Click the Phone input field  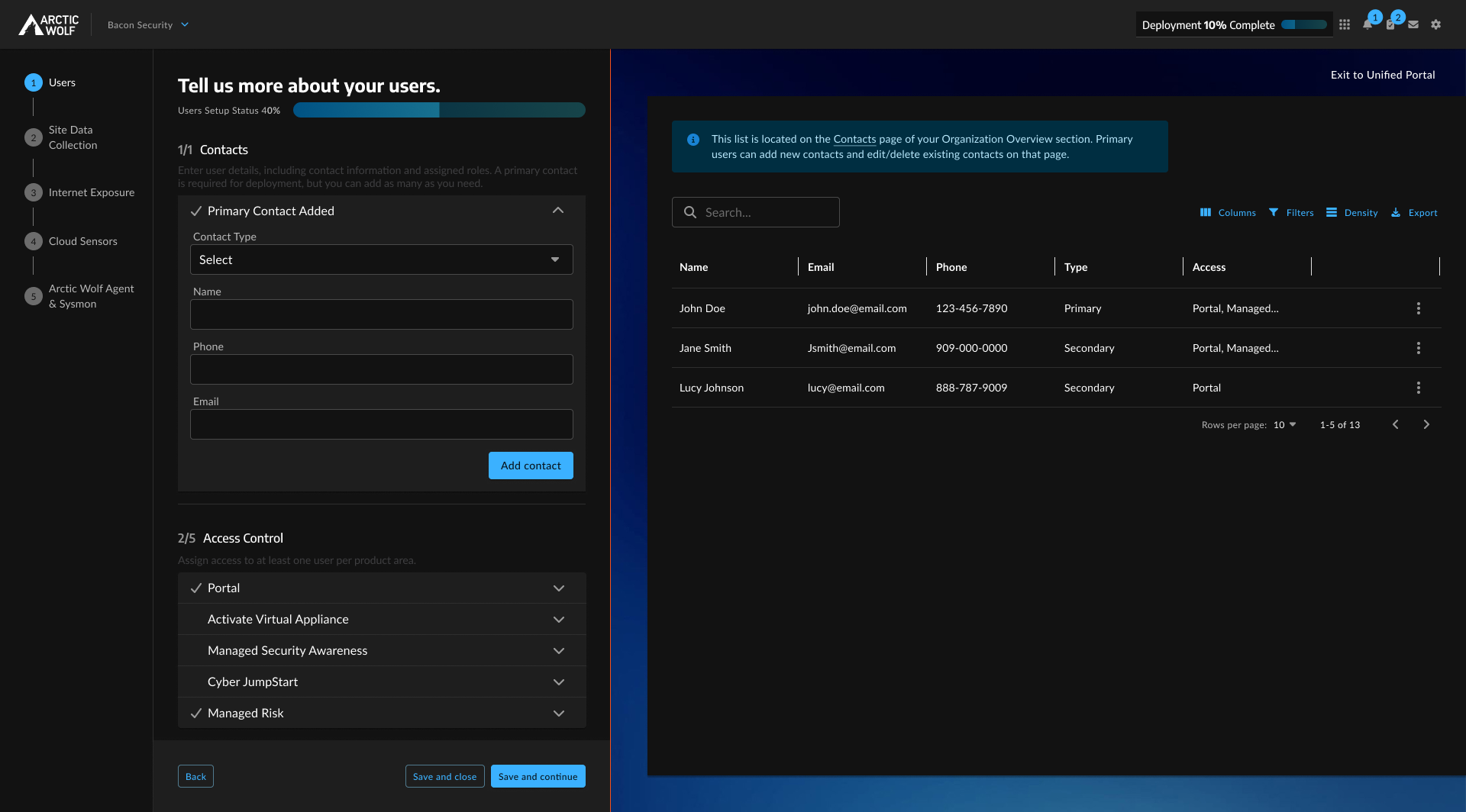382,369
